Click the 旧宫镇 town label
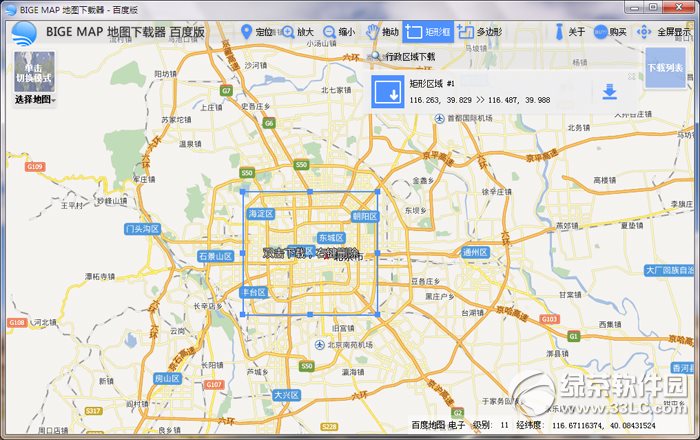Image resolution: width=700 pixels, height=440 pixels. coord(343,328)
